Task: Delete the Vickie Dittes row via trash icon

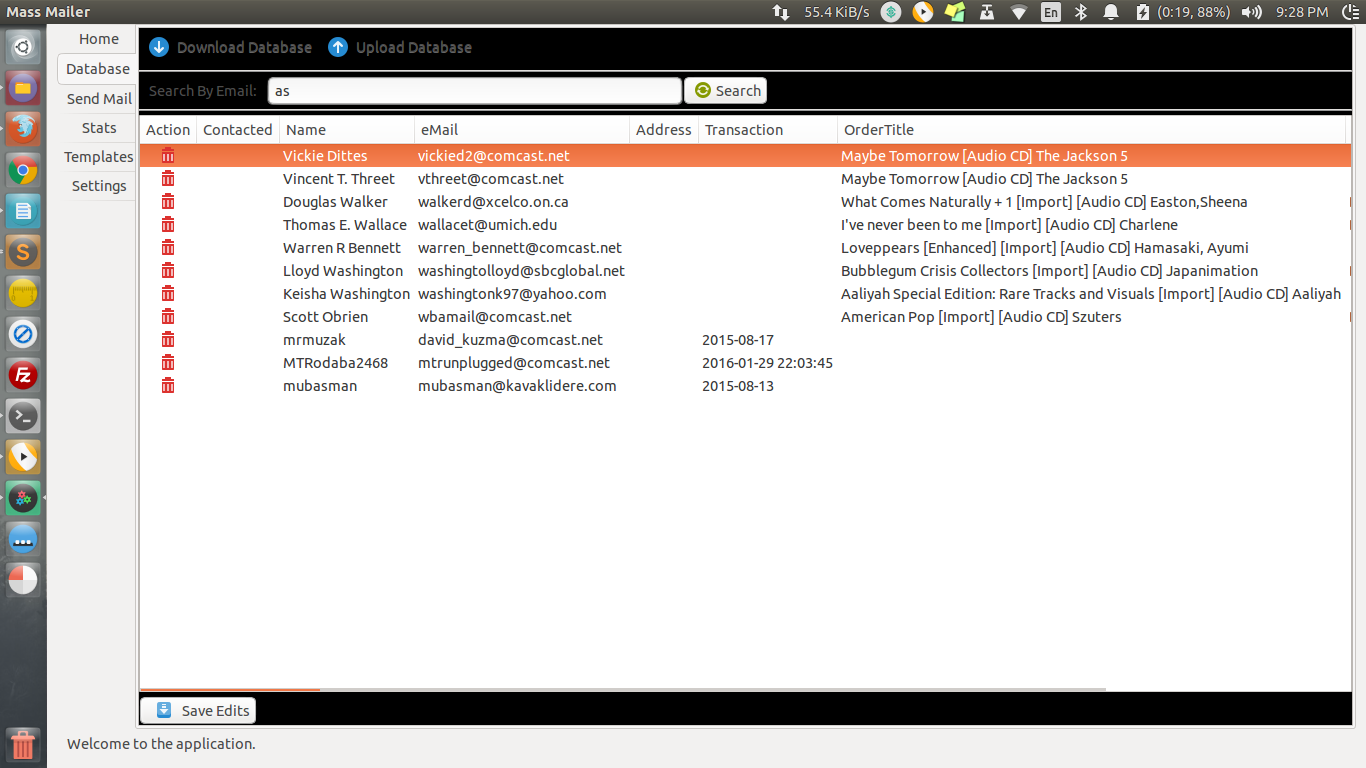Action: coord(168,156)
